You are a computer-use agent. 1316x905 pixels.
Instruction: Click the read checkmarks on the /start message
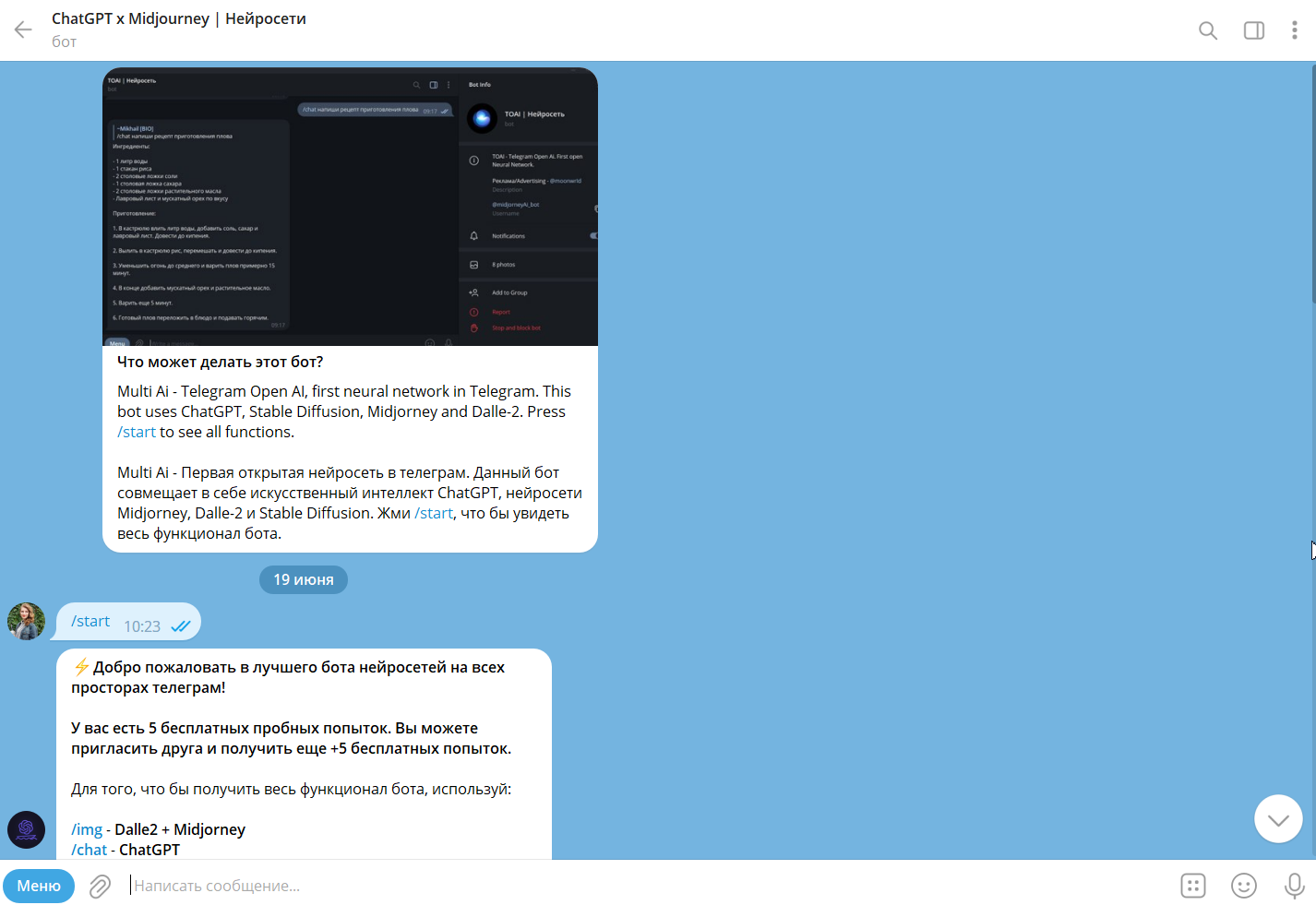(x=181, y=626)
